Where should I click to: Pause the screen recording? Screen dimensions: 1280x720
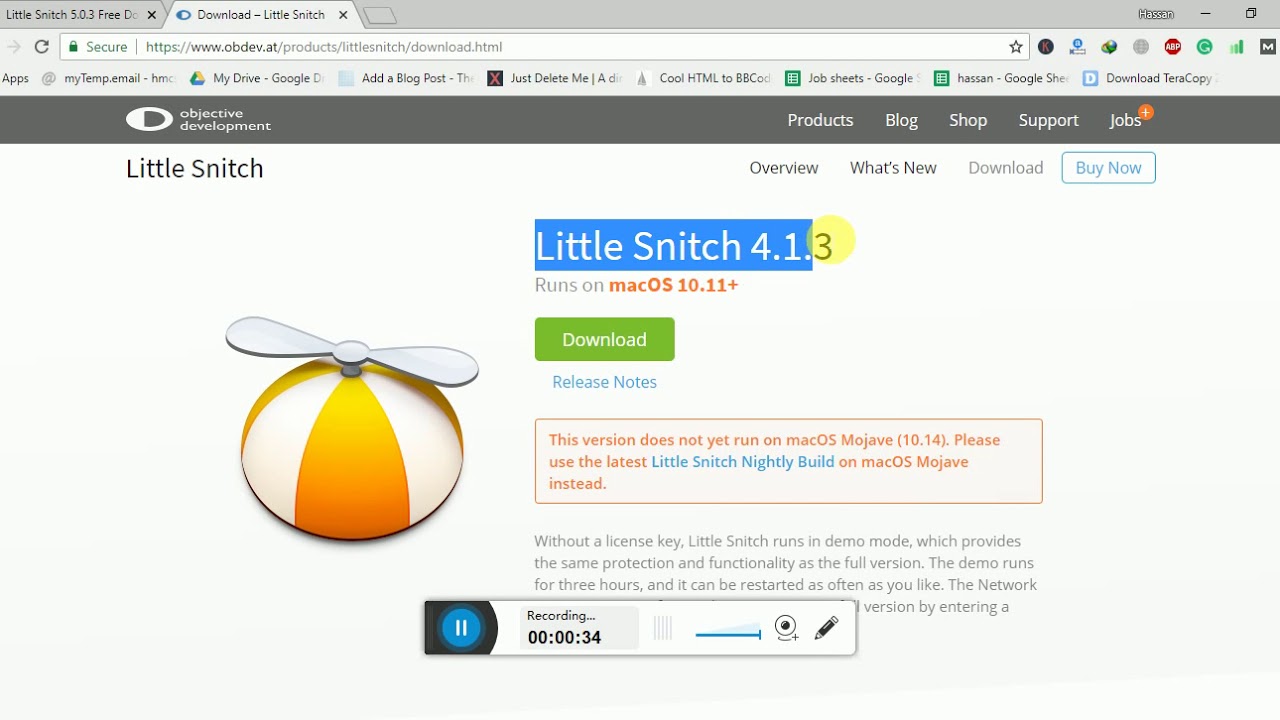coord(461,628)
